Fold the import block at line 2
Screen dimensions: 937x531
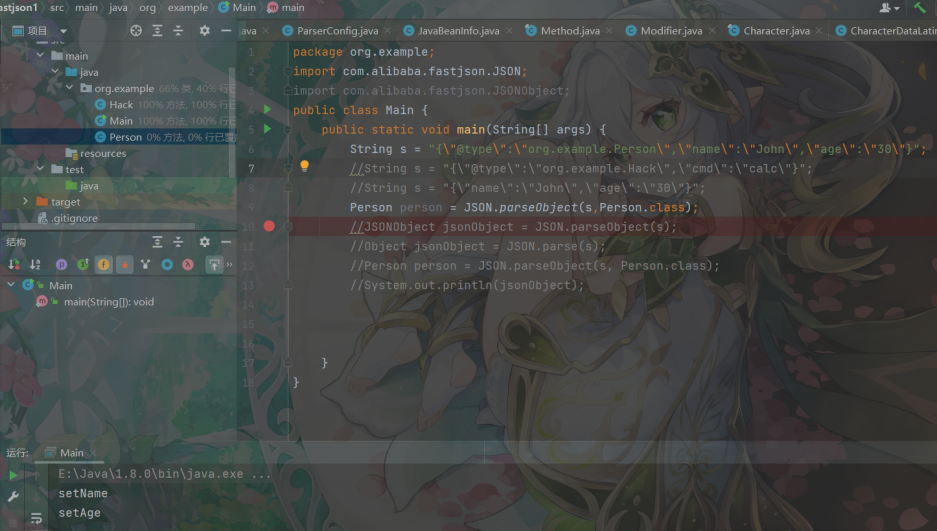(x=287, y=71)
